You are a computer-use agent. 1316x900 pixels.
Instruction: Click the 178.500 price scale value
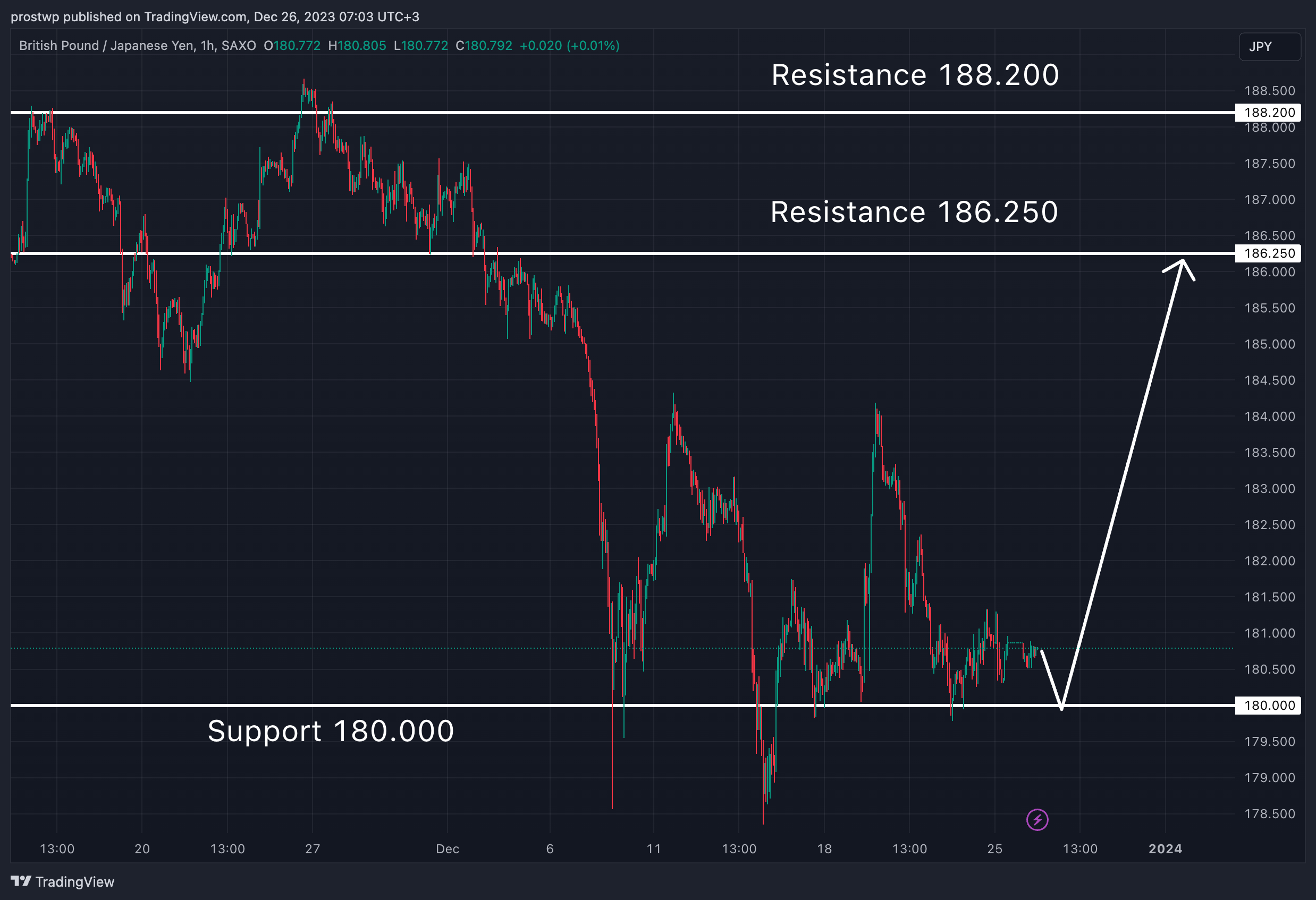(1270, 814)
